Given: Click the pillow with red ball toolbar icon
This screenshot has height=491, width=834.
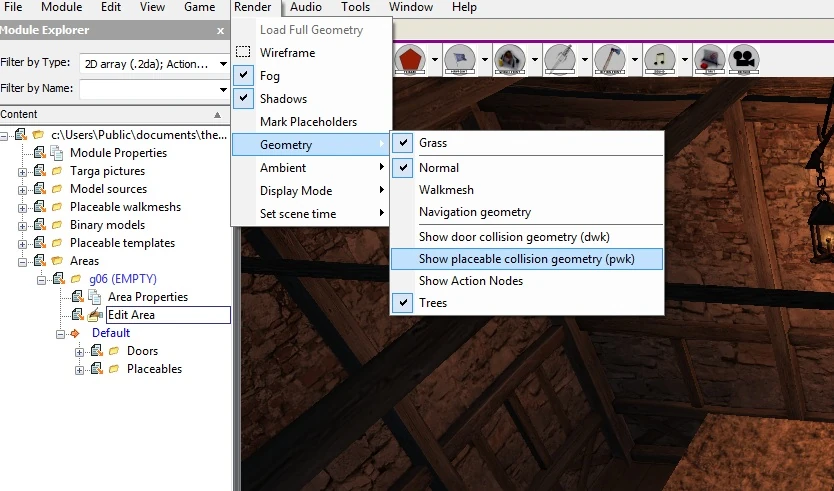Looking at the screenshot, I should pos(710,59).
